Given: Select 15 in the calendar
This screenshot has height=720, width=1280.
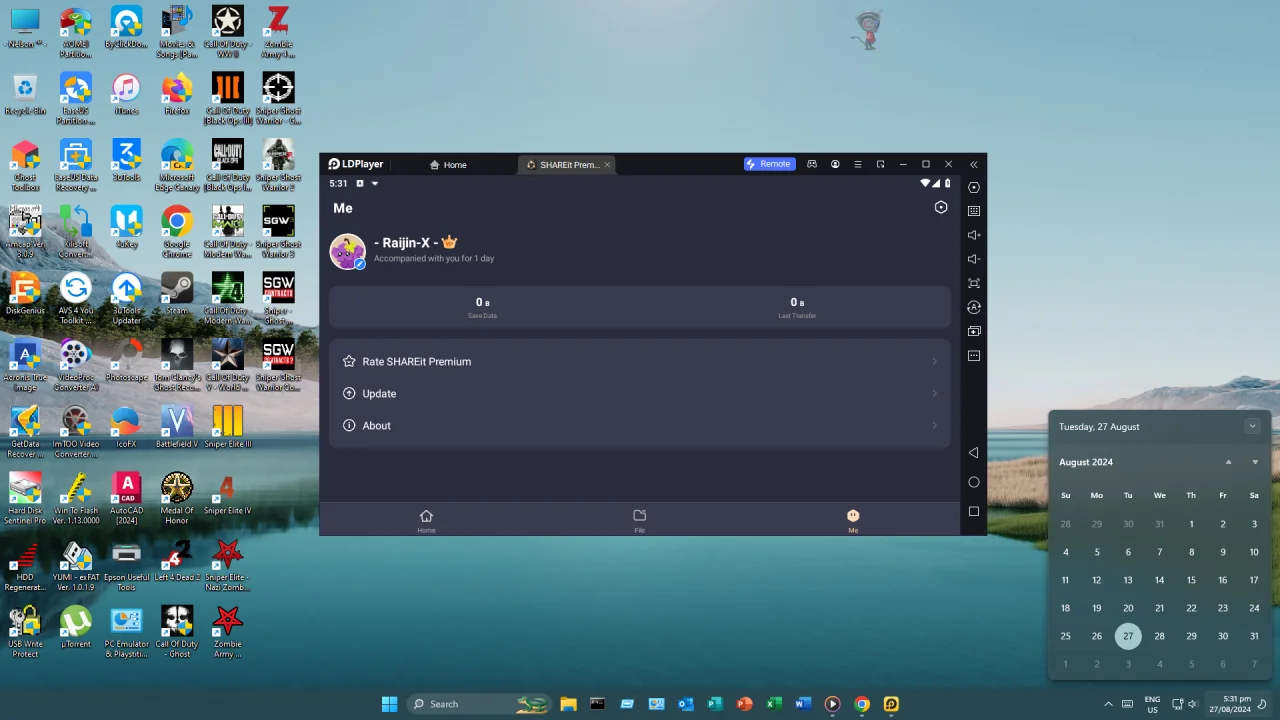Looking at the screenshot, I should click(x=1191, y=580).
